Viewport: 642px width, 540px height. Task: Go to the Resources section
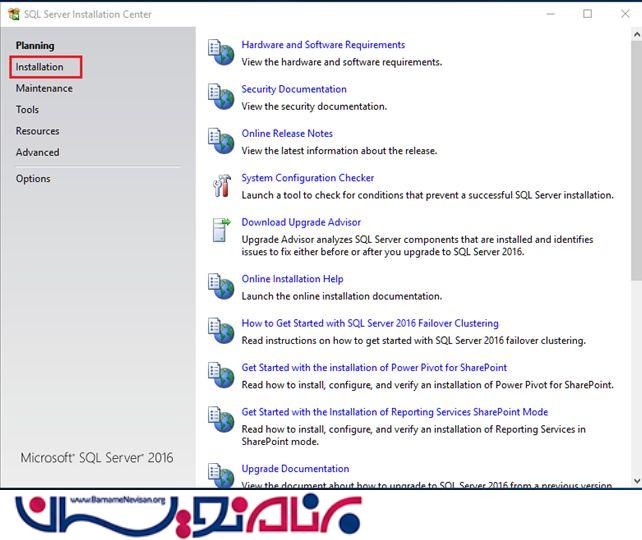pyautogui.click(x=37, y=131)
